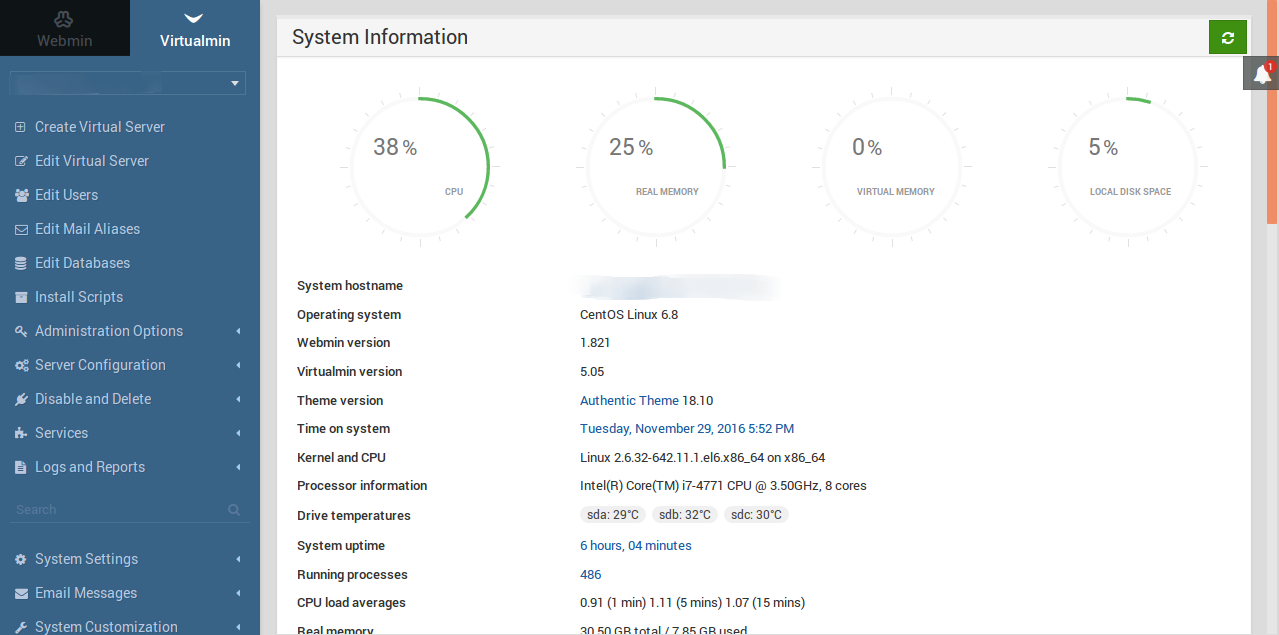Open the virtual server domain dropdown
This screenshot has width=1279, height=635.
click(127, 83)
